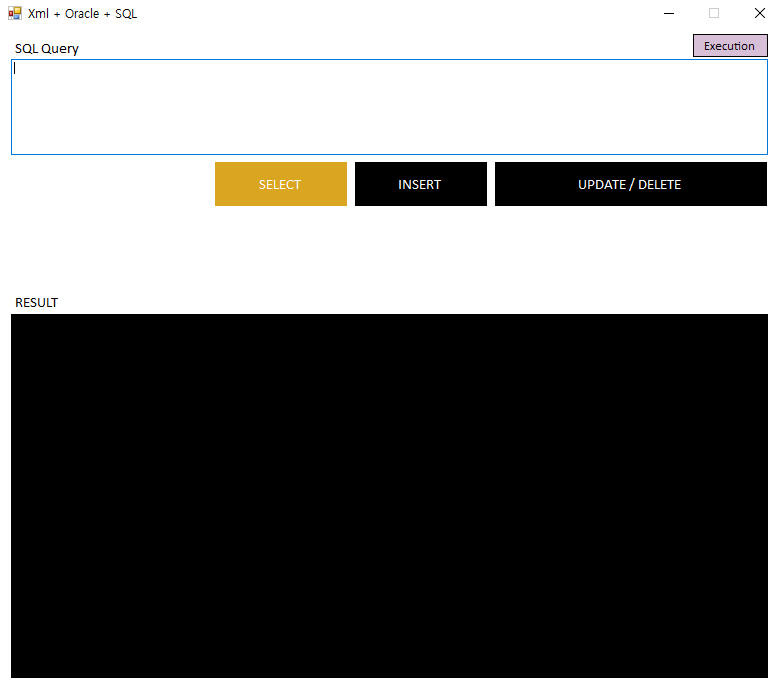
Task: Close the Xml + Oracle + SQL window
Action: coord(760,13)
